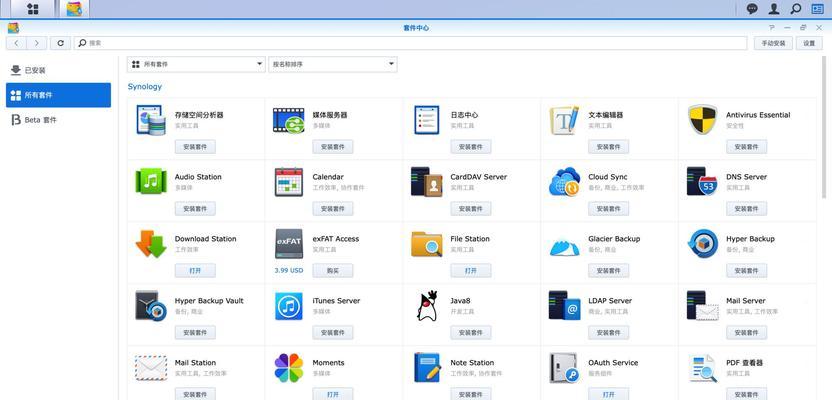Click the Moments flower icon
Viewport: 832px width, 400px height.
pos(289,368)
